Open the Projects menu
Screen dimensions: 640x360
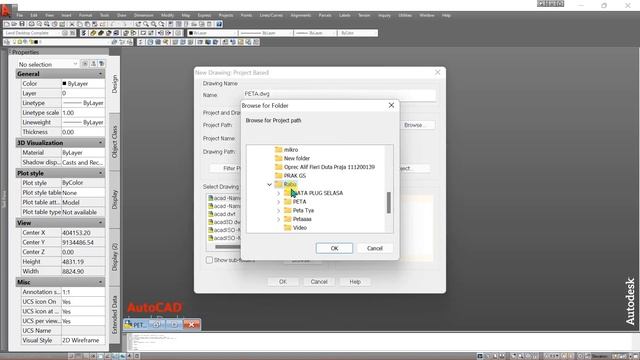(226, 15)
